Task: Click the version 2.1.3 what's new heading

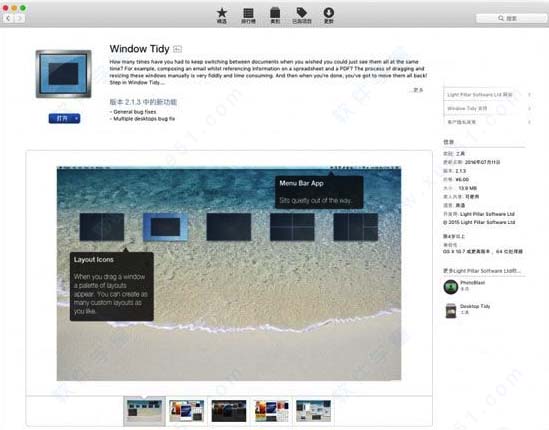Action: pyautogui.click(x=143, y=102)
